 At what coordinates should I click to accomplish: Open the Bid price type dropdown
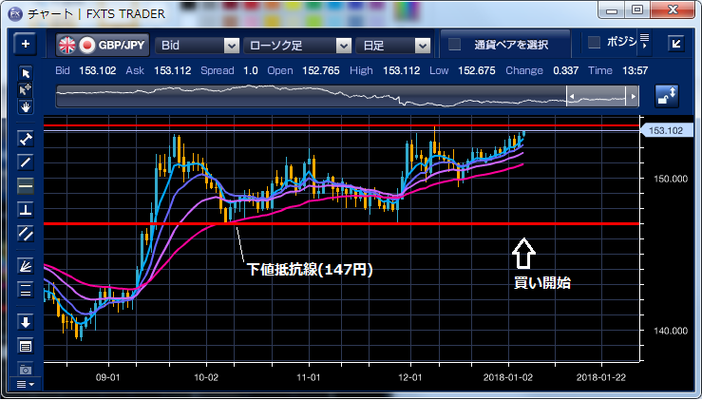[197, 45]
